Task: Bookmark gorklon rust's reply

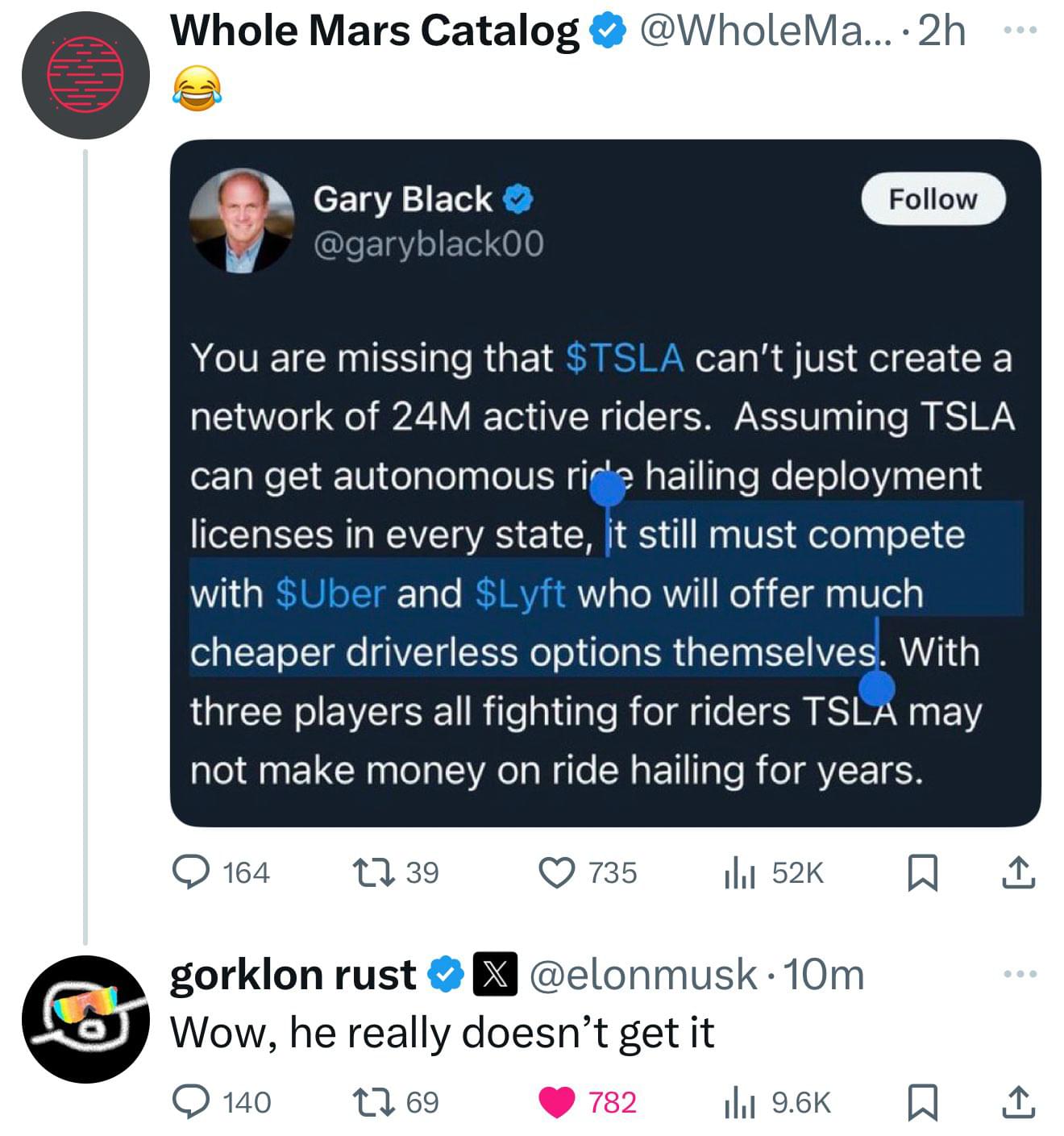Action: [x=922, y=1103]
